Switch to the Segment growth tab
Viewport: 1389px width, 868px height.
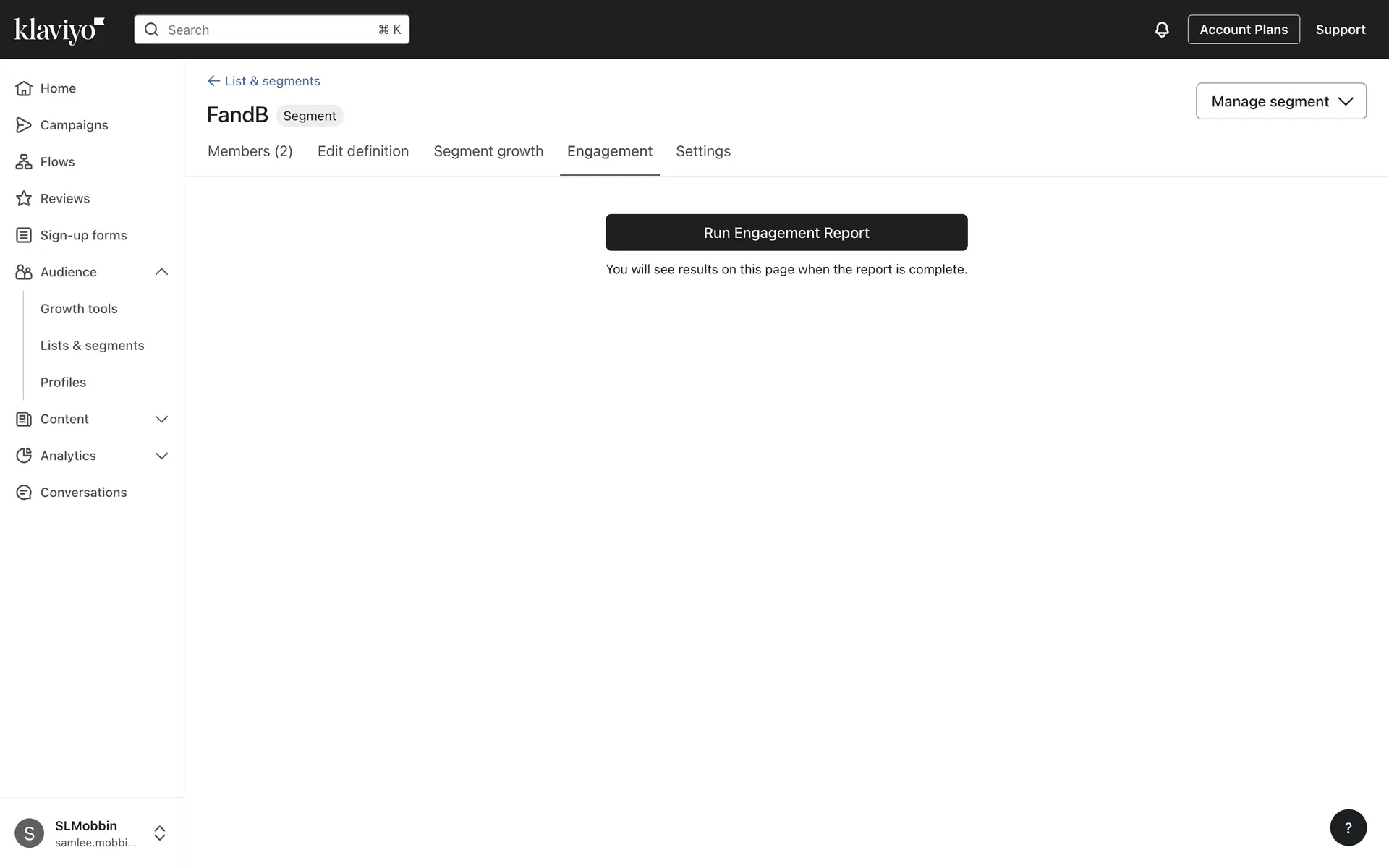click(488, 151)
